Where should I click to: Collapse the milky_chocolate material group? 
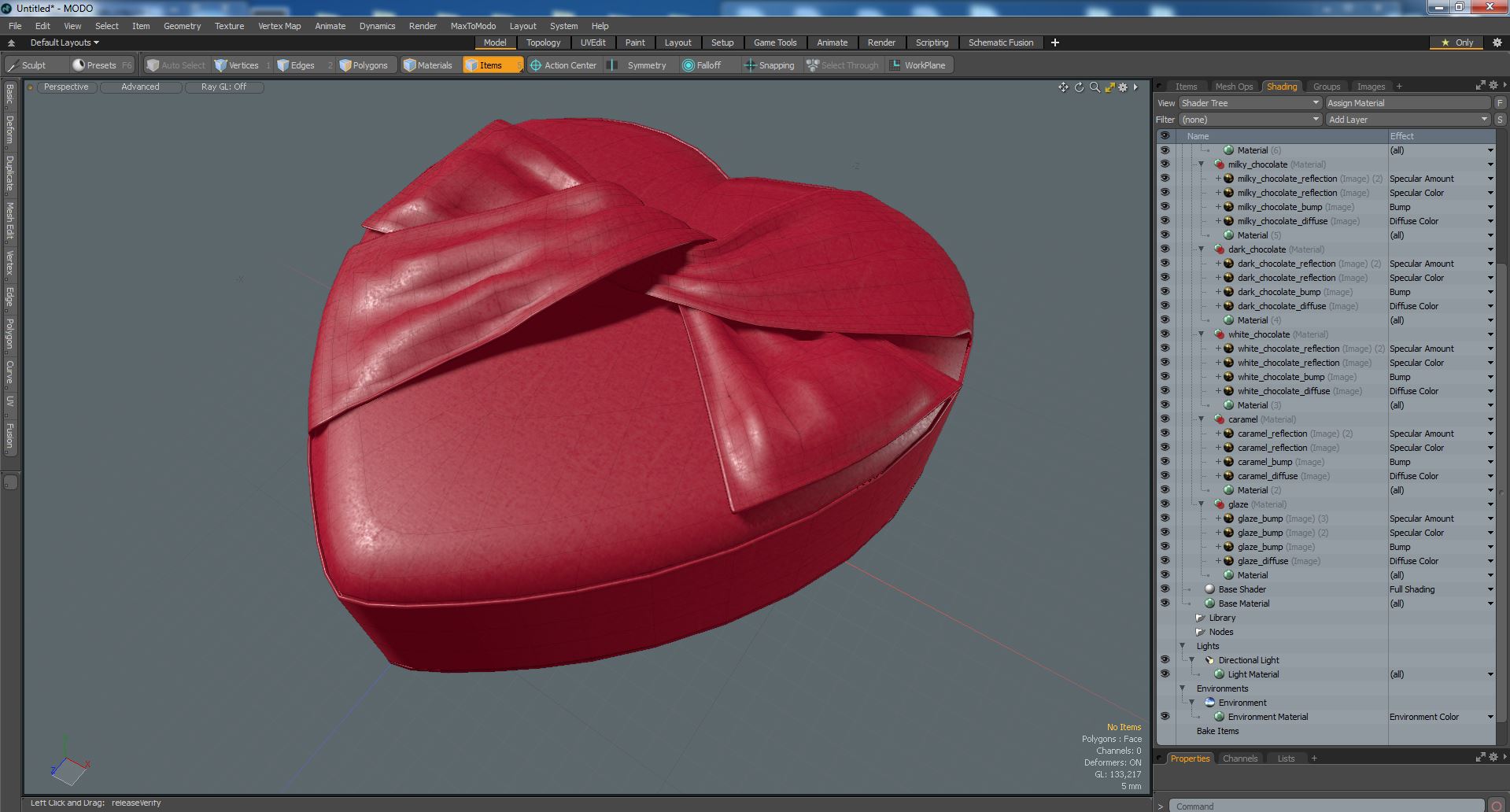[1201, 164]
